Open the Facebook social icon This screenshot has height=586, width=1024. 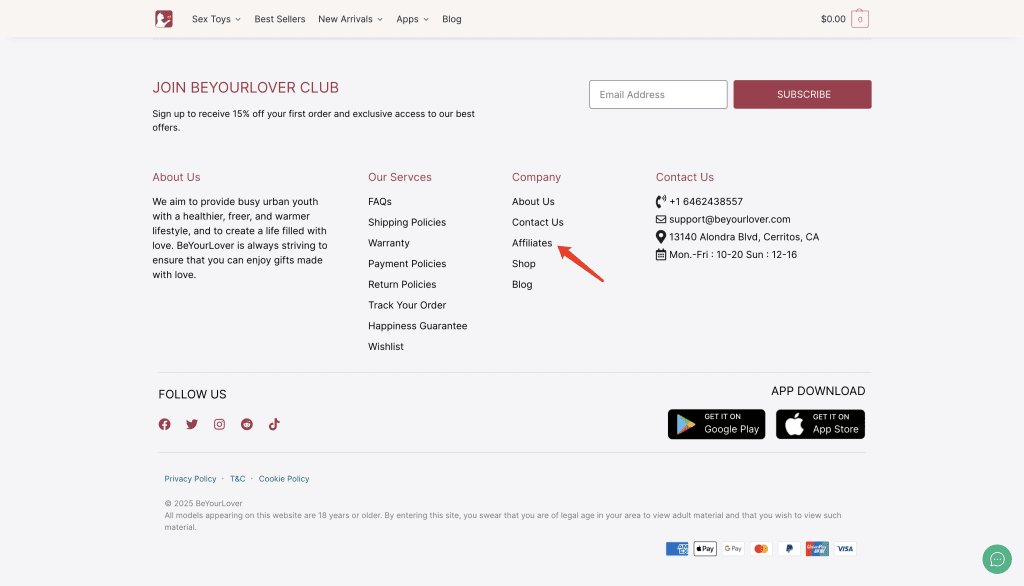[165, 424]
